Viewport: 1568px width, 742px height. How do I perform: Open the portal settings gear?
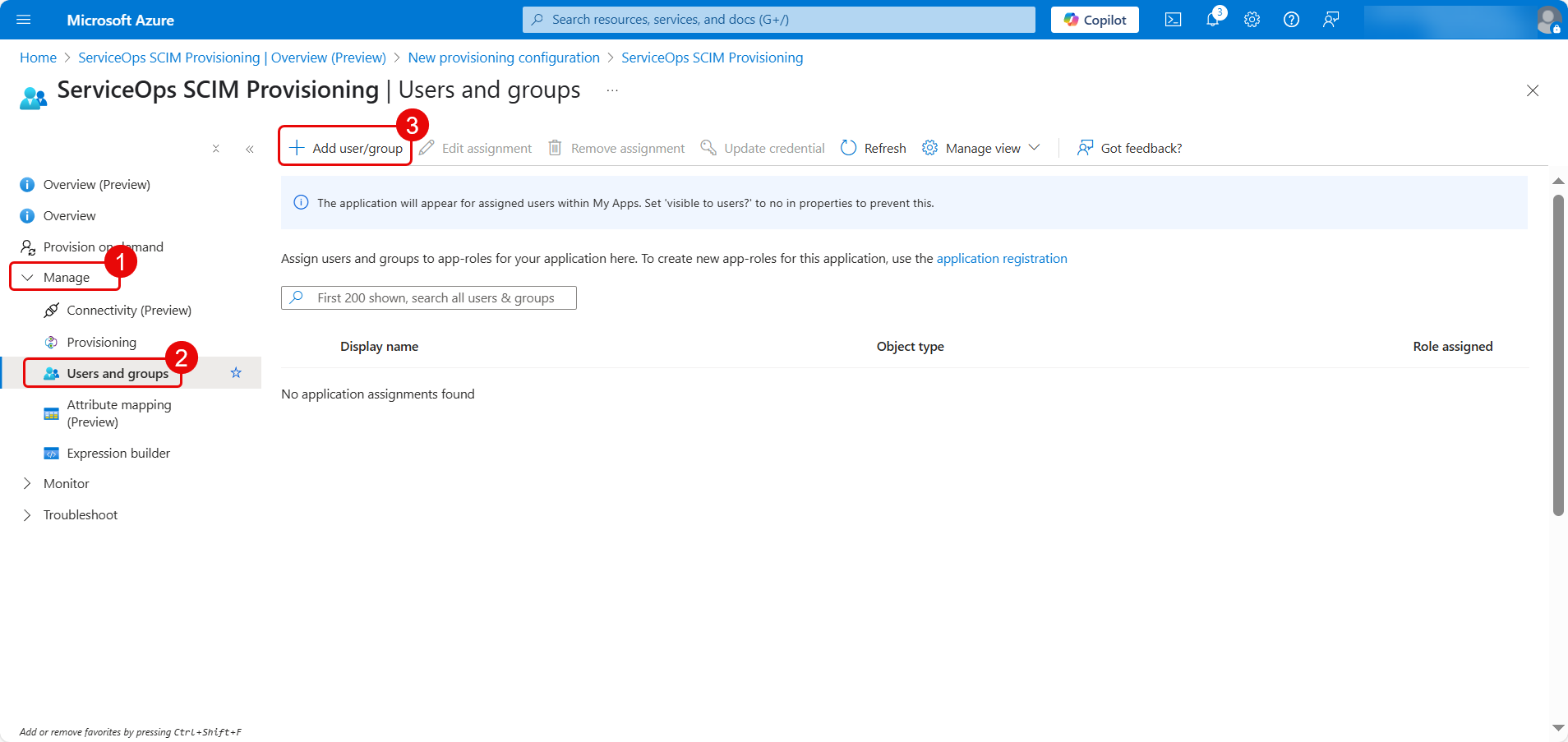[x=1252, y=20]
